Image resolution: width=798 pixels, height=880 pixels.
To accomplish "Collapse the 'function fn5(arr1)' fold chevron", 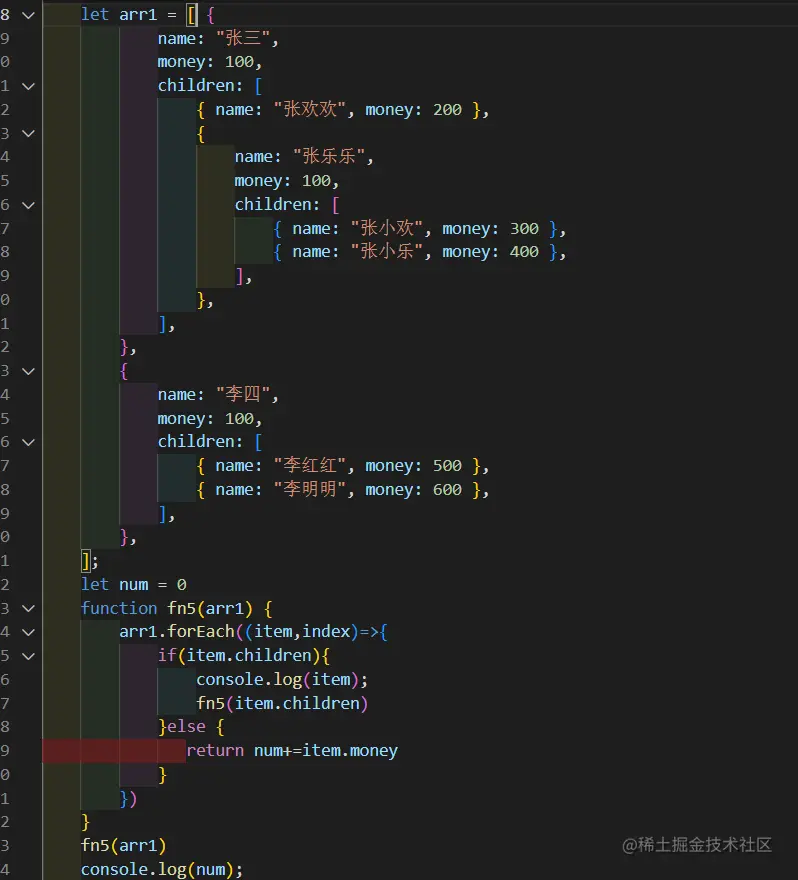I will 28,608.
